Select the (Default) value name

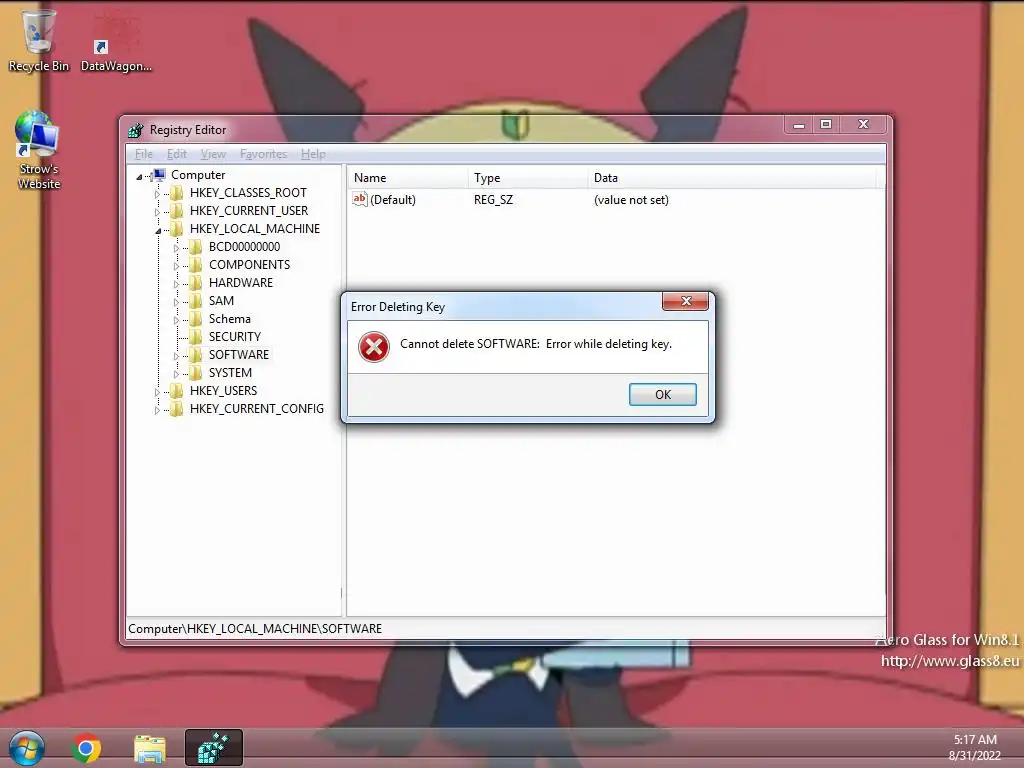392,200
